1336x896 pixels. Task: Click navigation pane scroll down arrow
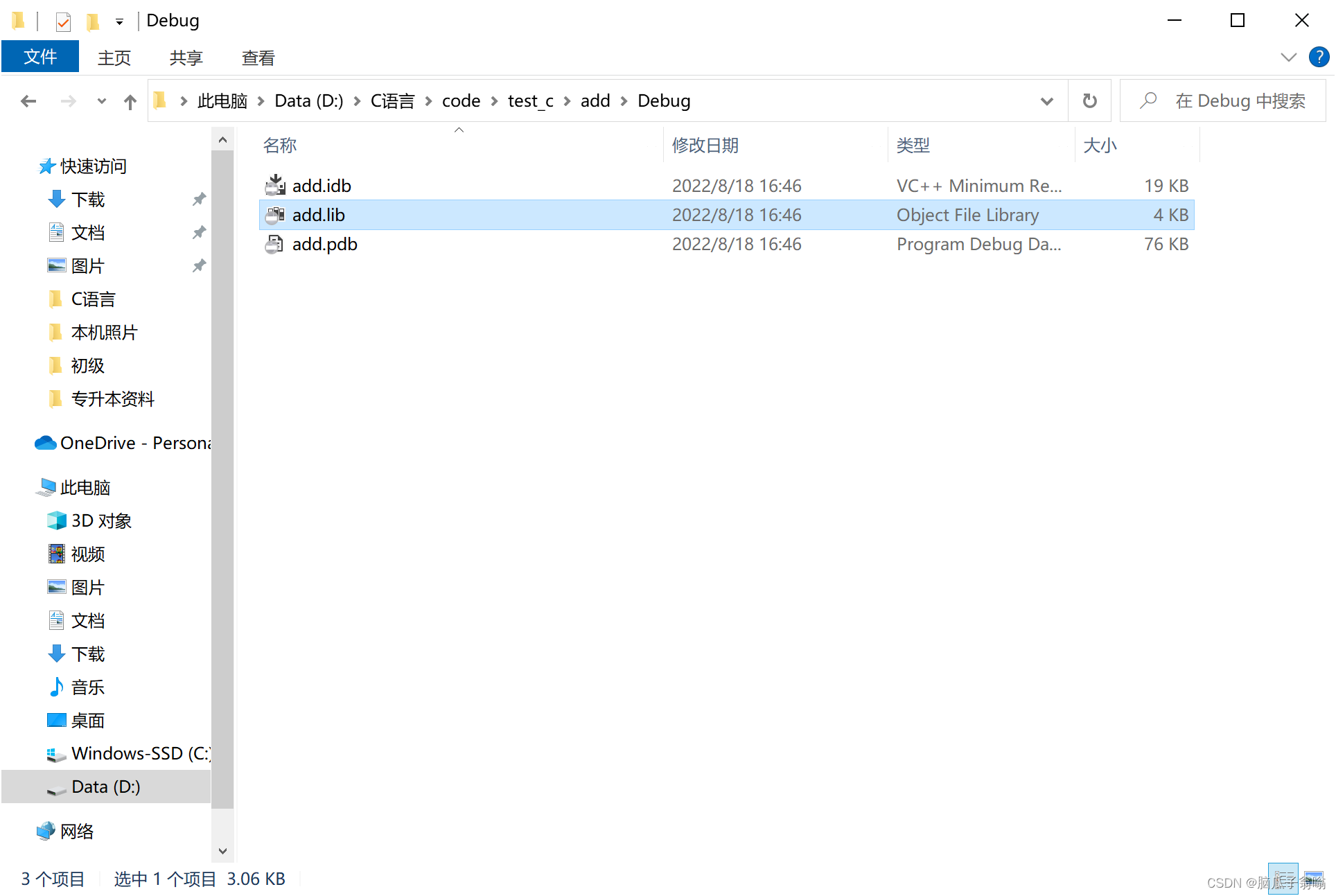(222, 850)
